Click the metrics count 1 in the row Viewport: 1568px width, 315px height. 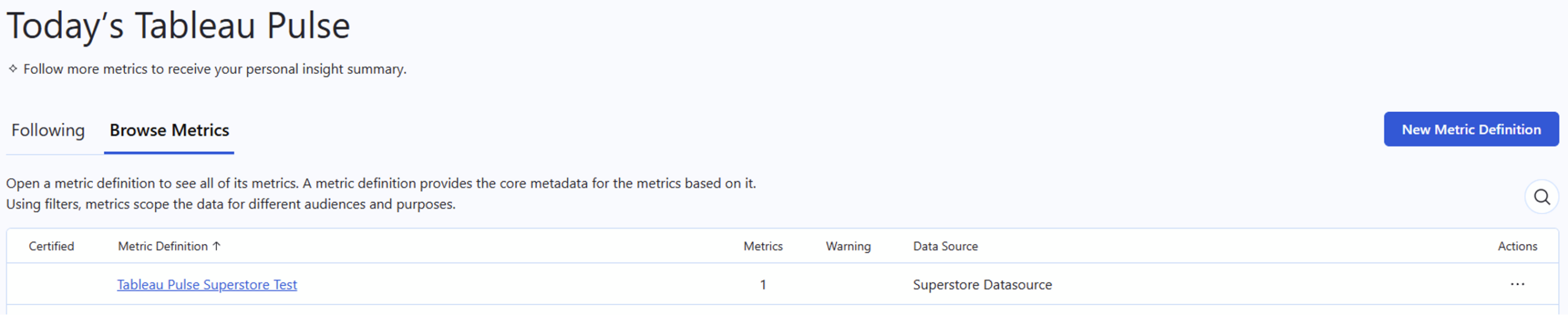pos(763,284)
